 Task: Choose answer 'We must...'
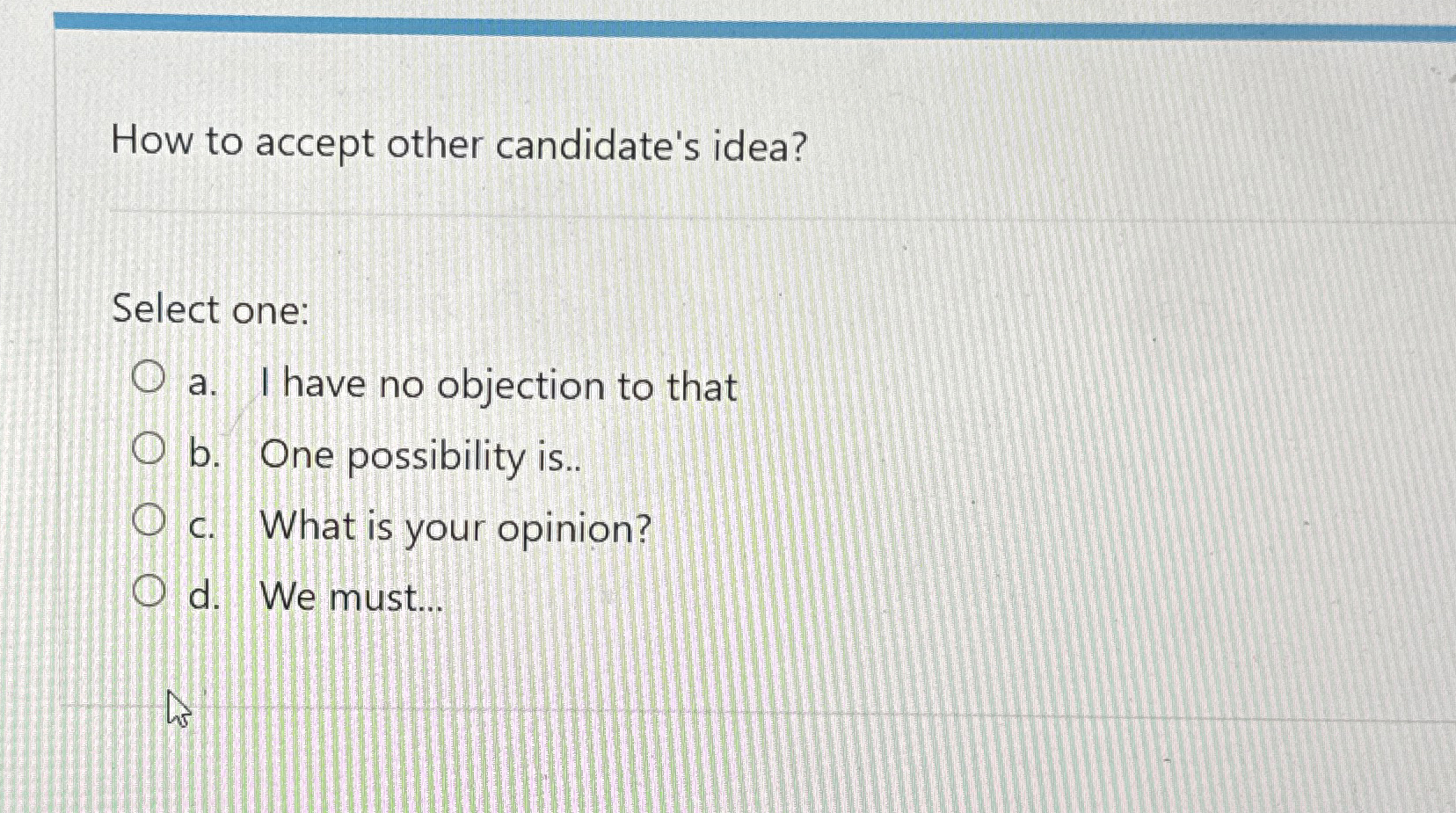tap(351, 596)
